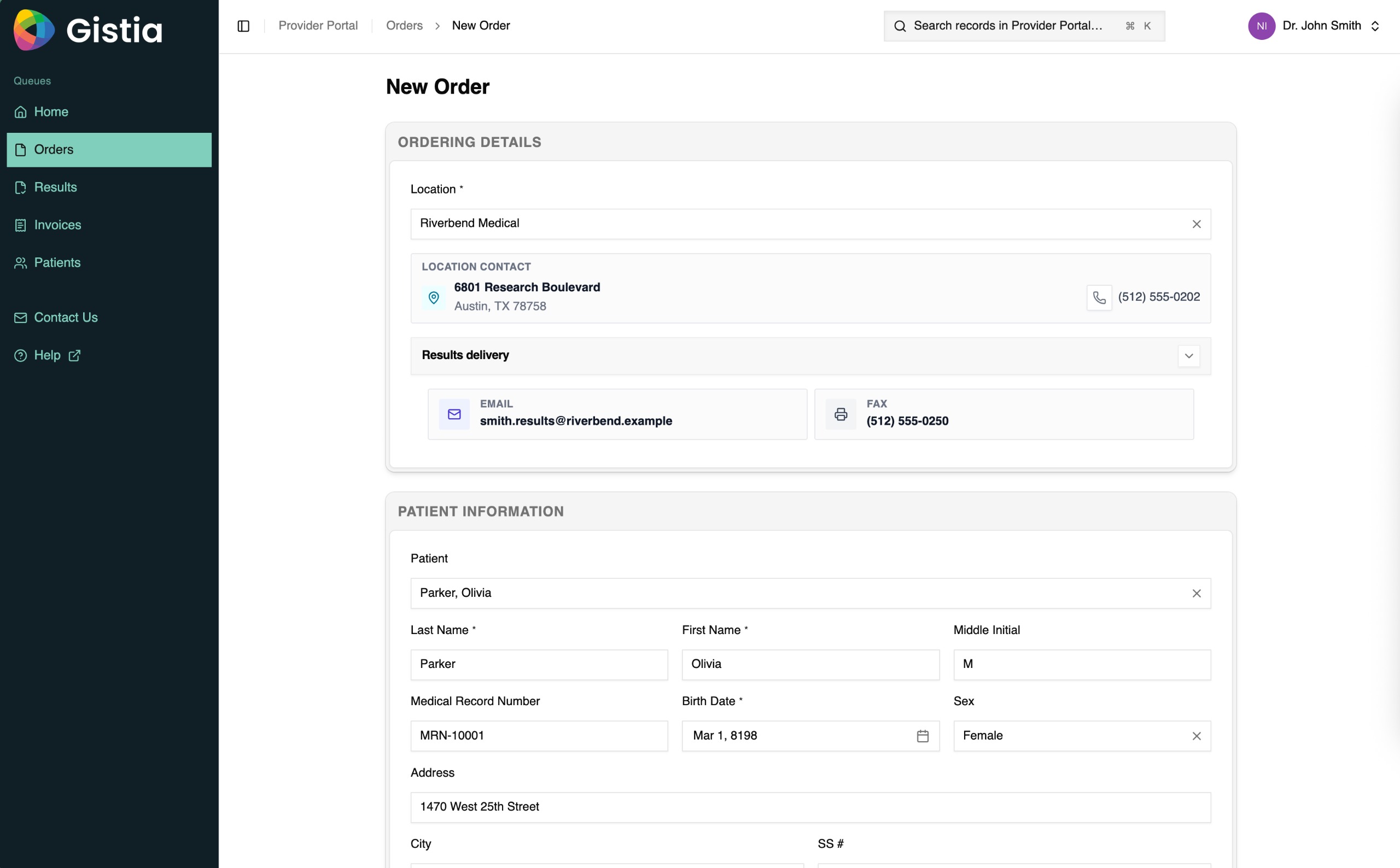This screenshot has width=1400, height=868.
Task: Click the Patient Information section header
Action: tap(481, 512)
